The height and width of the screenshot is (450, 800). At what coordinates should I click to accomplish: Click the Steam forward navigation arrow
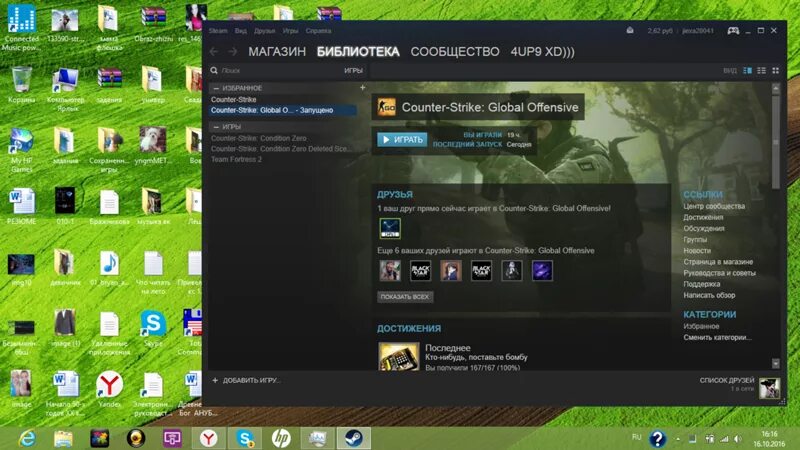coord(232,52)
